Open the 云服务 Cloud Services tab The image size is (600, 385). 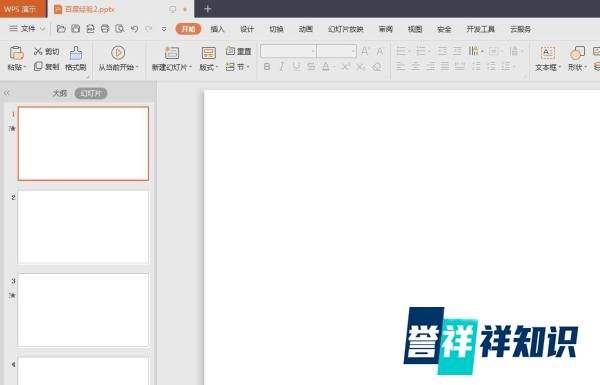click(520, 29)
